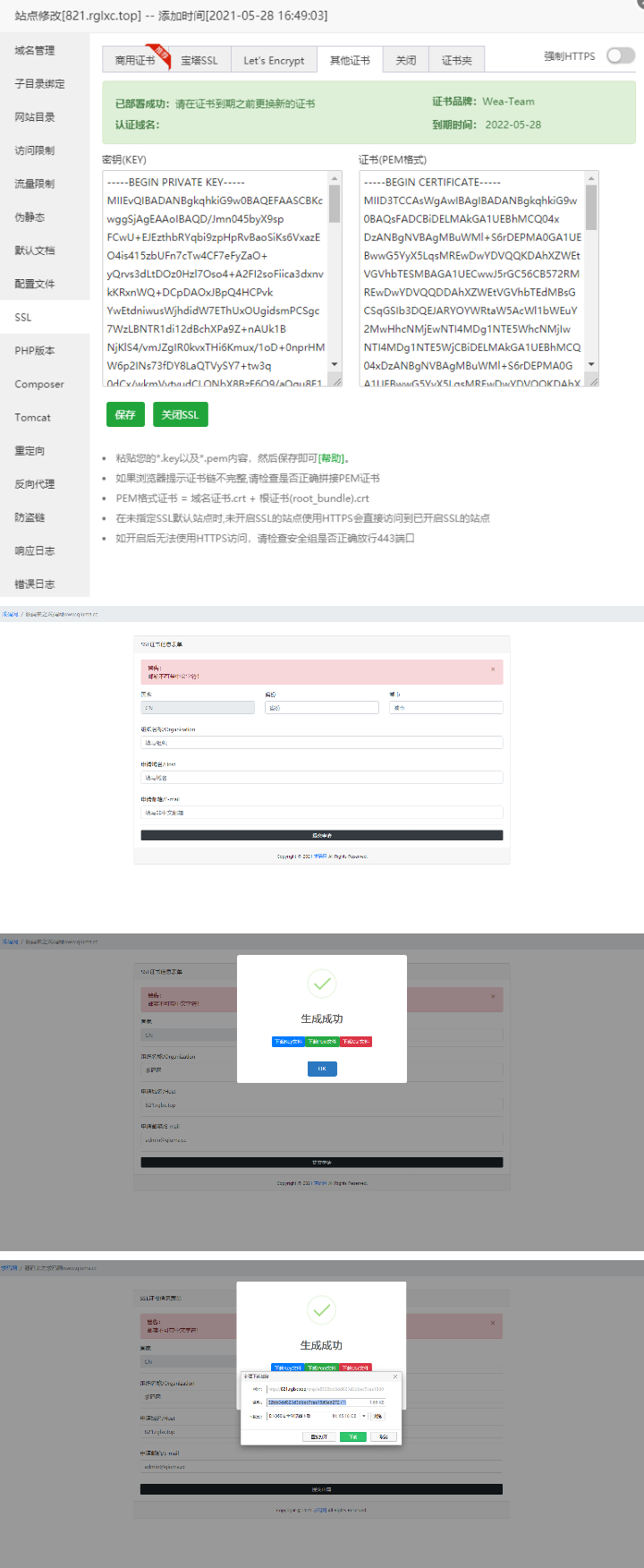
Task: Open 默认文档 in the sidebar
Action: click(x=45, y=251)
